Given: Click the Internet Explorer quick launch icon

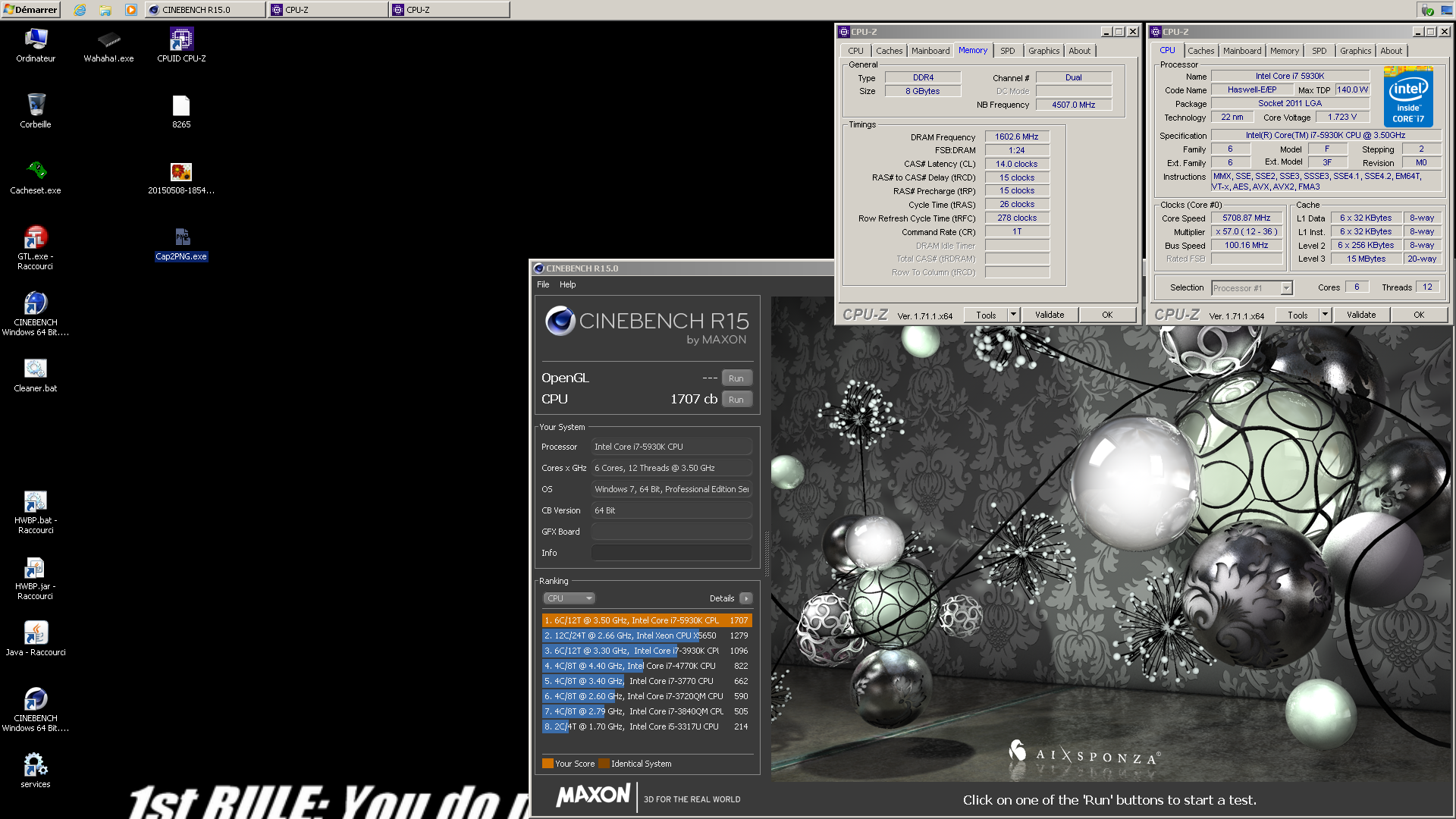Looking at the screenshot, I should tap(80, 10).
